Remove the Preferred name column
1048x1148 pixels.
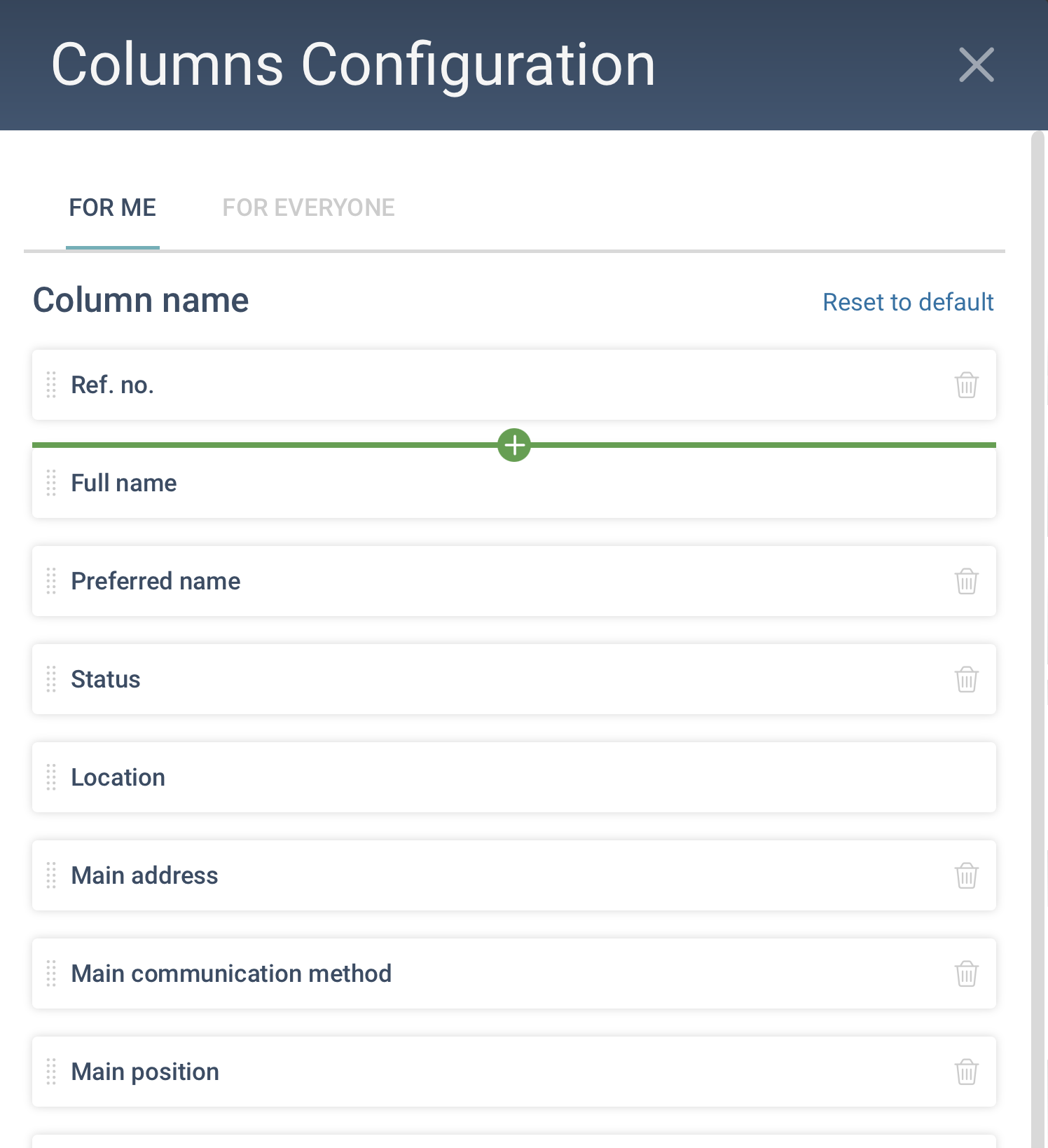tap(966, 581)
